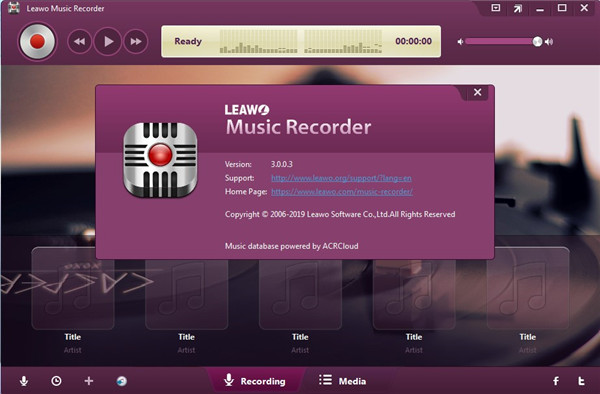The height and width of the screenshot is (394, 600).
Task: Select the fifth album placeholder thumbnail
Action: coord(528,288)
